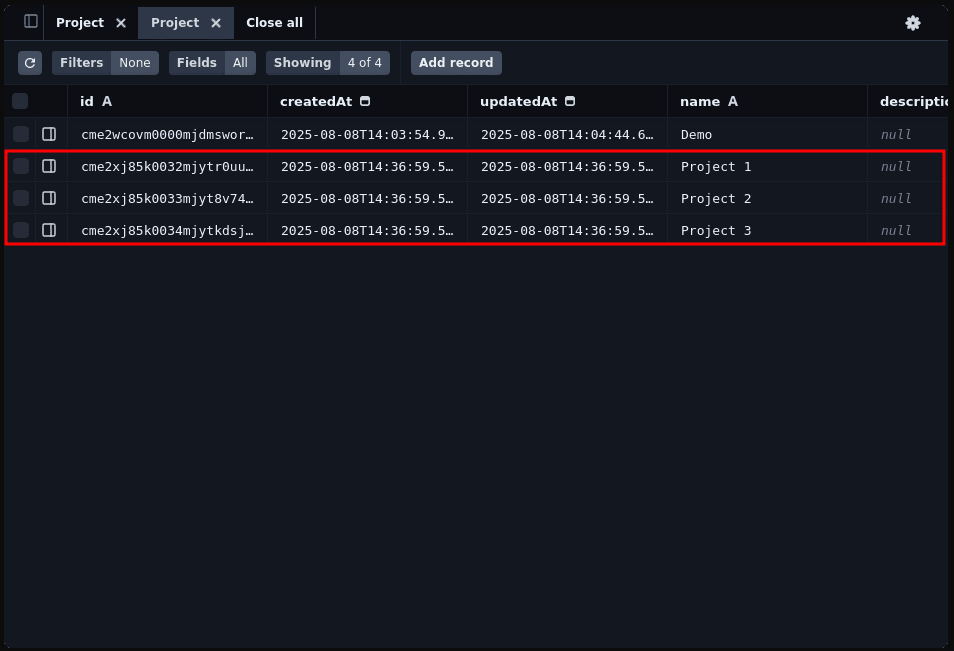Screen dimensions: 954x651
Task: Open the settings gear icon
Action: (x=912, y=23)
